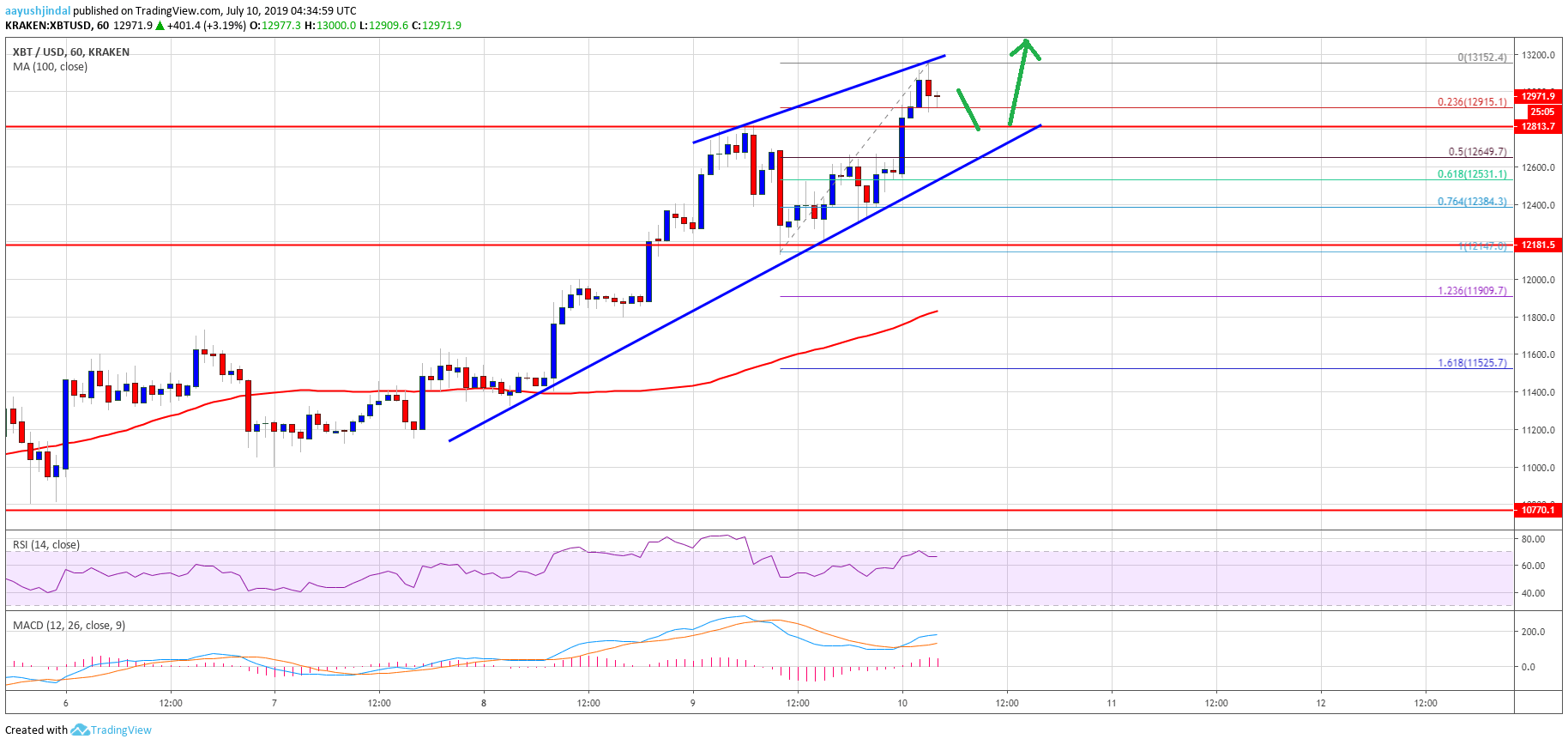
Task: Click the TradingView cloud logo icon
Action: point(80,730)
